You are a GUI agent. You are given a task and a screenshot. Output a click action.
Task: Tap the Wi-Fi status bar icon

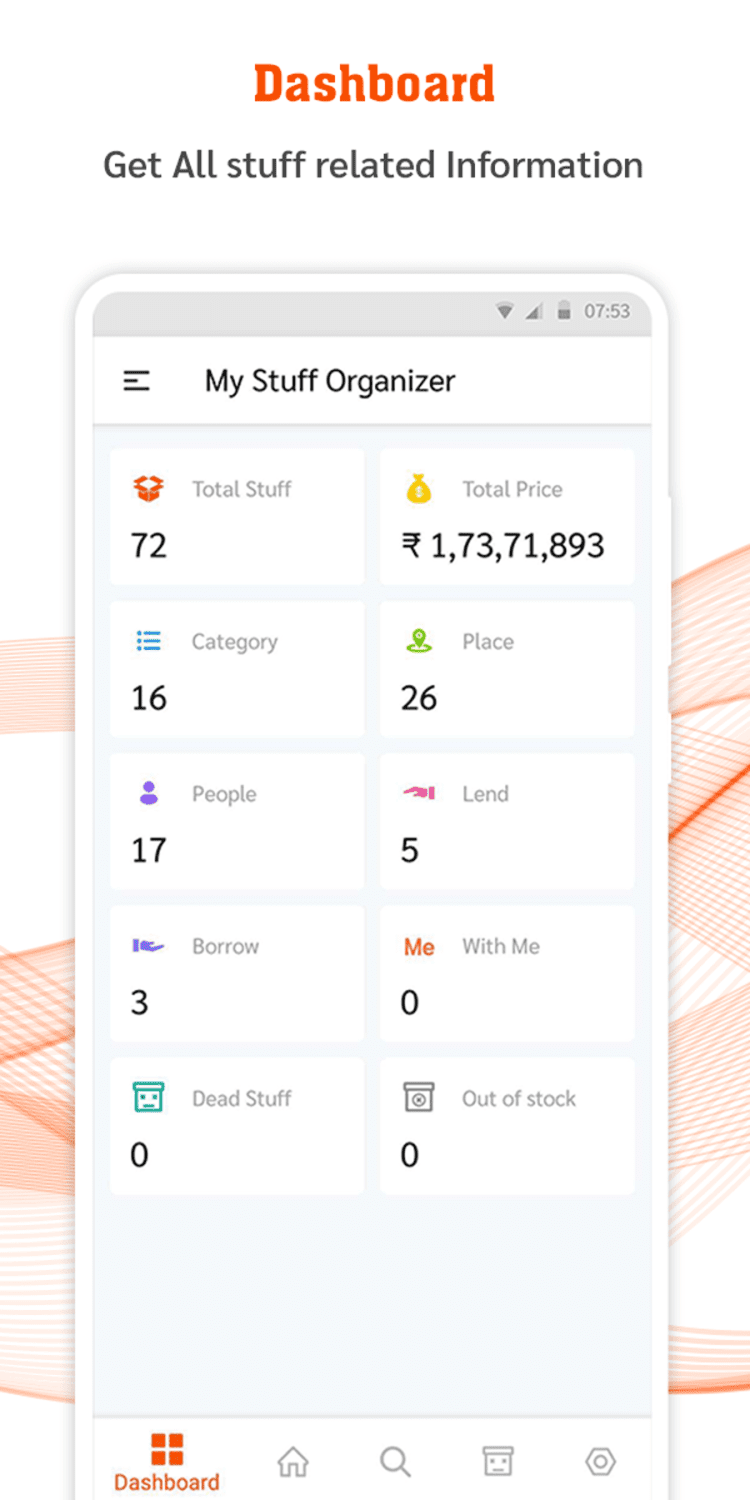(505, 312)
